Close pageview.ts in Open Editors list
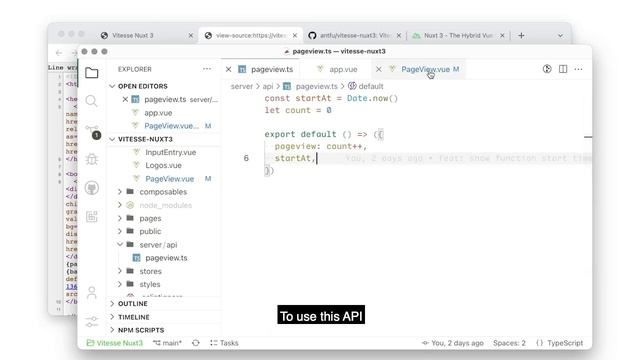 pos(125,99)
